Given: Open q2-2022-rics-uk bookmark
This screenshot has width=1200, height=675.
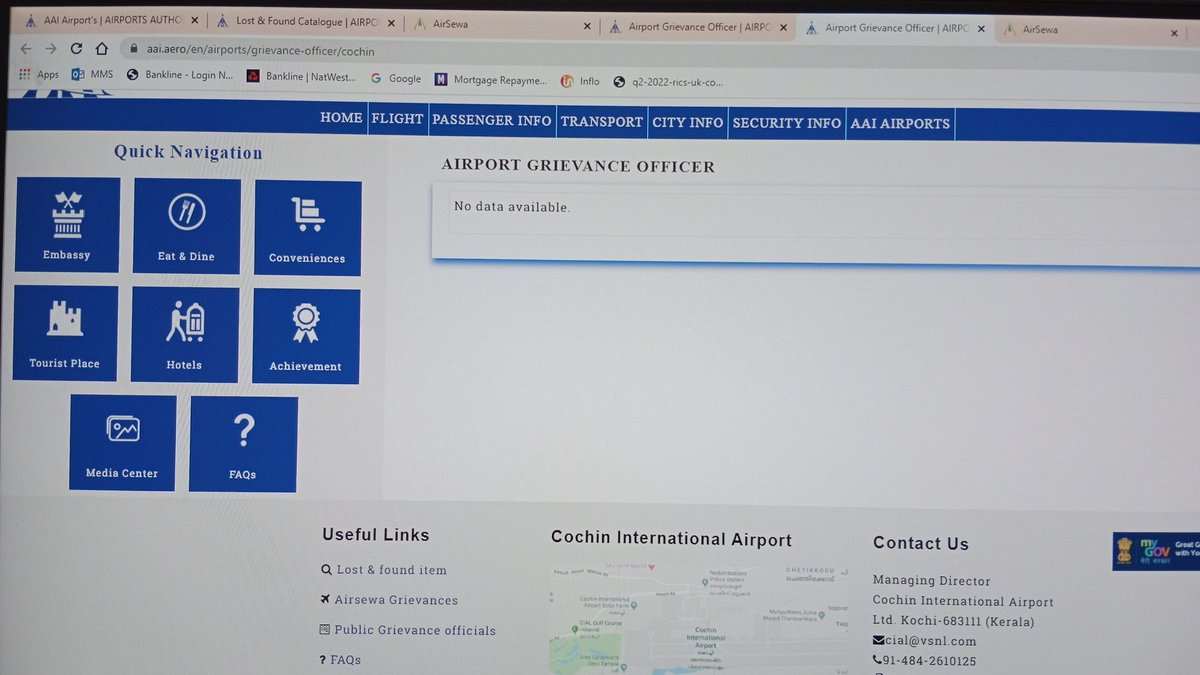Looking at the screenshot, I should tap(668, 82).
